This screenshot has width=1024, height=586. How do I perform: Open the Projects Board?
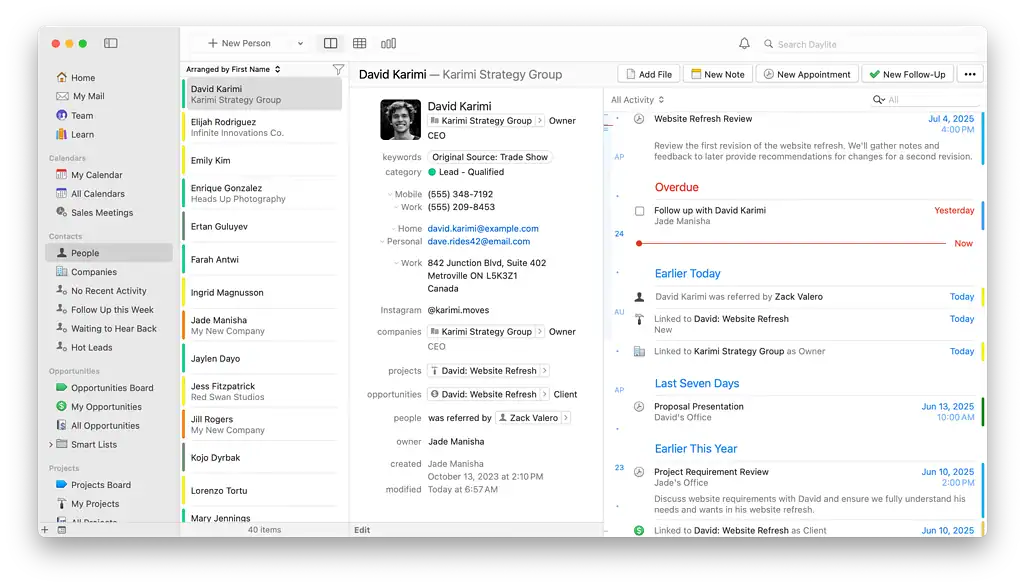pyautogui.click(x=95, y=484)
